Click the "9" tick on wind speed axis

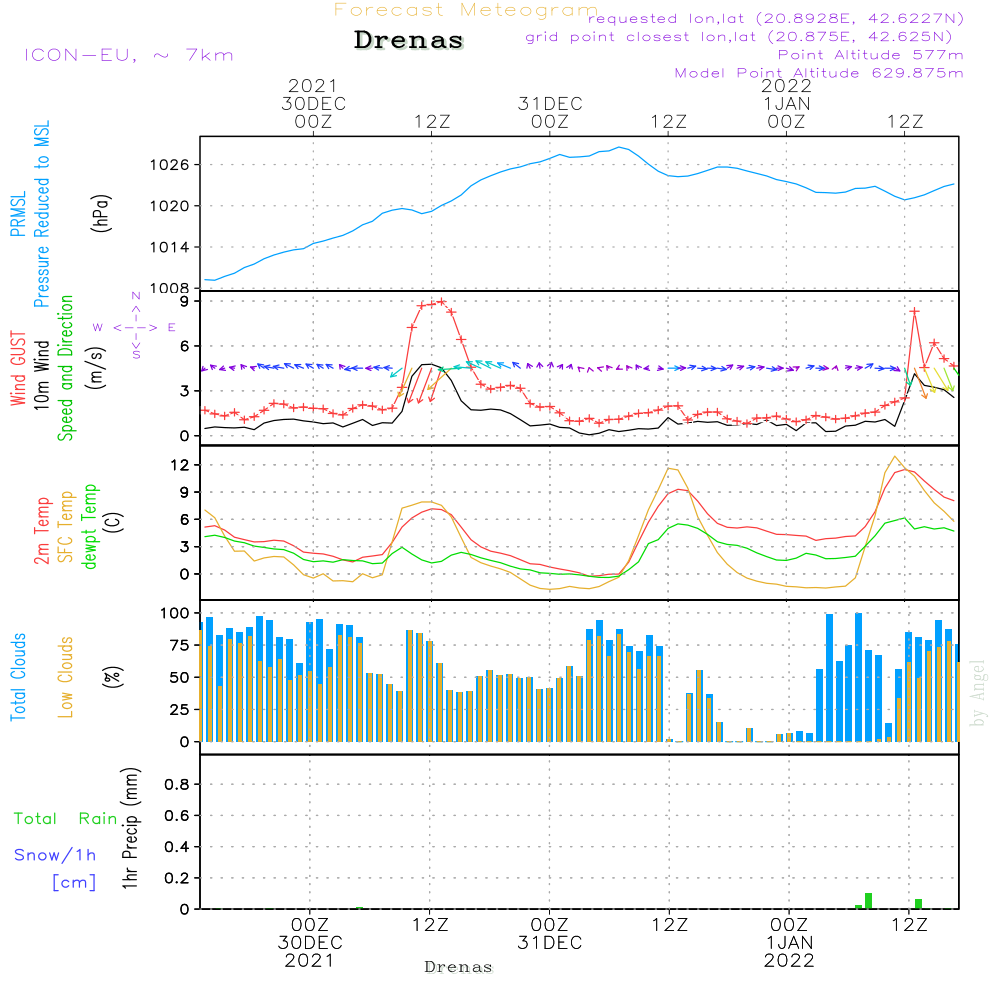click(x=185, y=301)
